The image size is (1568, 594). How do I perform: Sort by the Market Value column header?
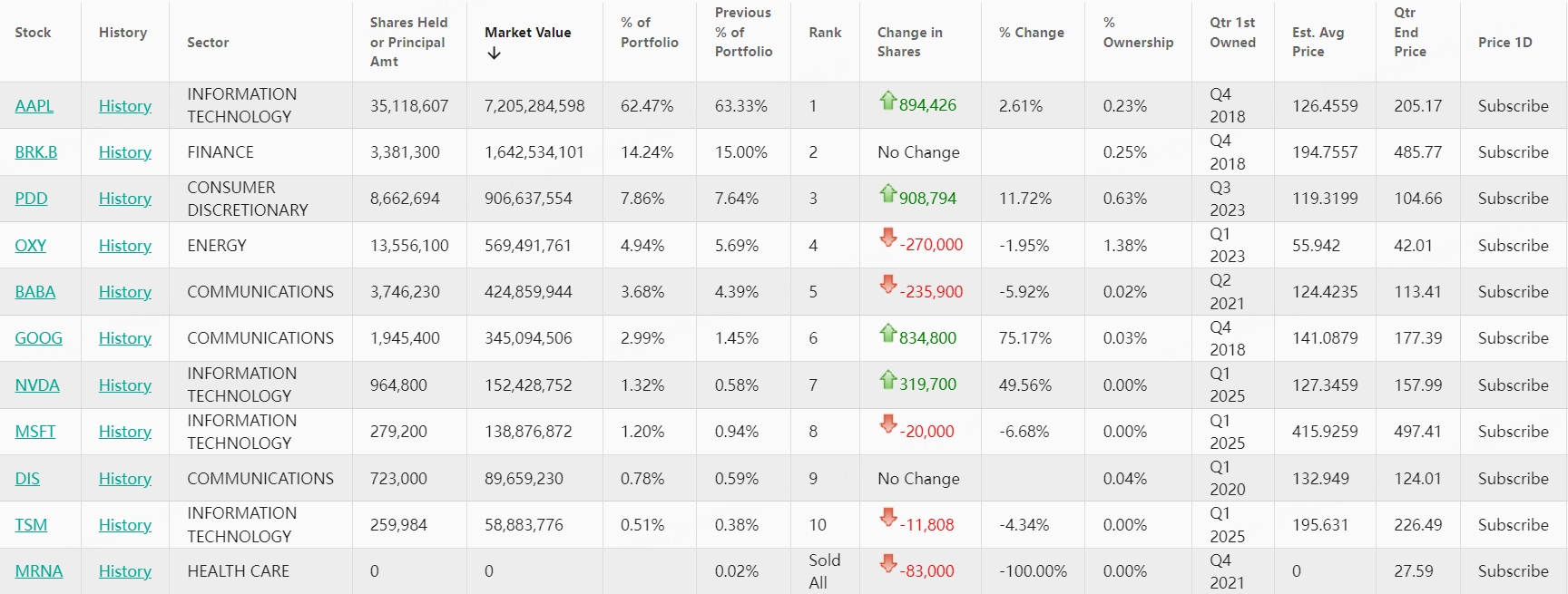coord(527,33)
